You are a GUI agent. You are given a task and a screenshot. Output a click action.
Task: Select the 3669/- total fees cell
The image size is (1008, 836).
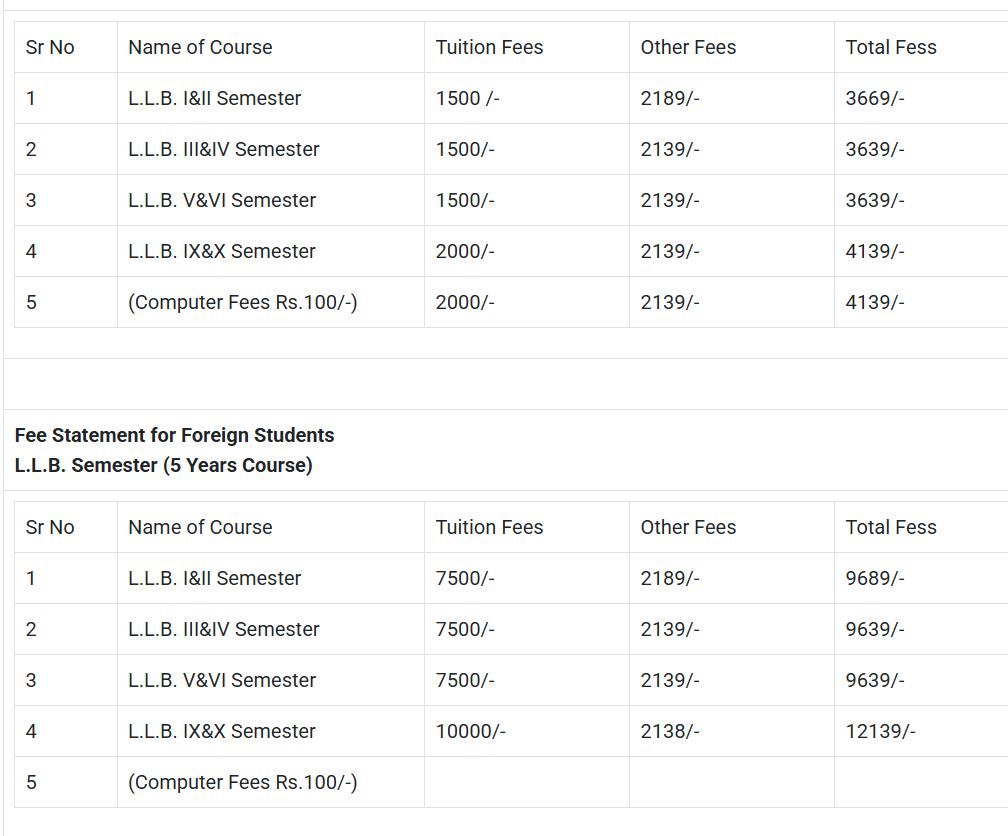pos(875,98)
